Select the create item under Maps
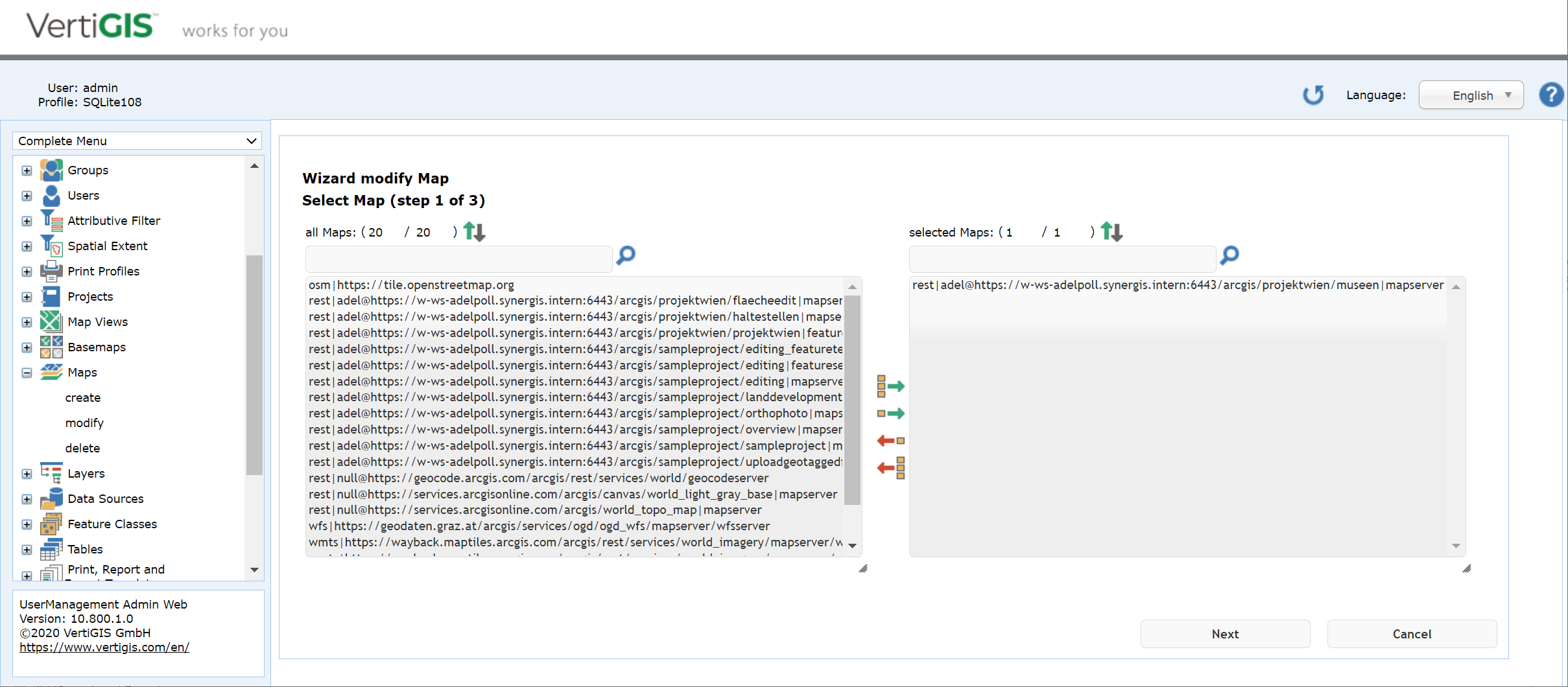Viewport: 1568px width, 687px height. 83,398
